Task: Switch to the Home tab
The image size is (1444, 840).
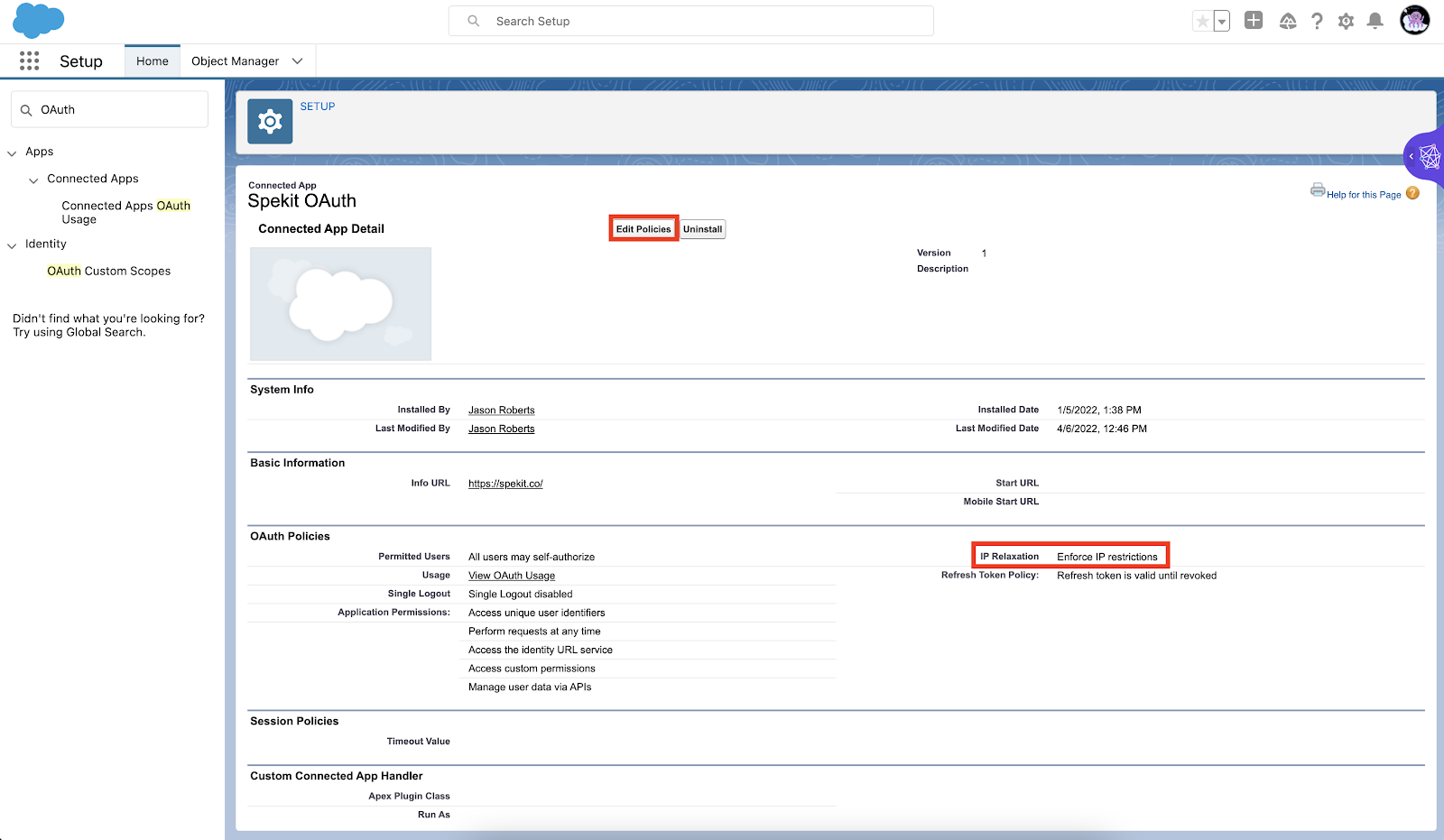Action: [x=153, y=61]
